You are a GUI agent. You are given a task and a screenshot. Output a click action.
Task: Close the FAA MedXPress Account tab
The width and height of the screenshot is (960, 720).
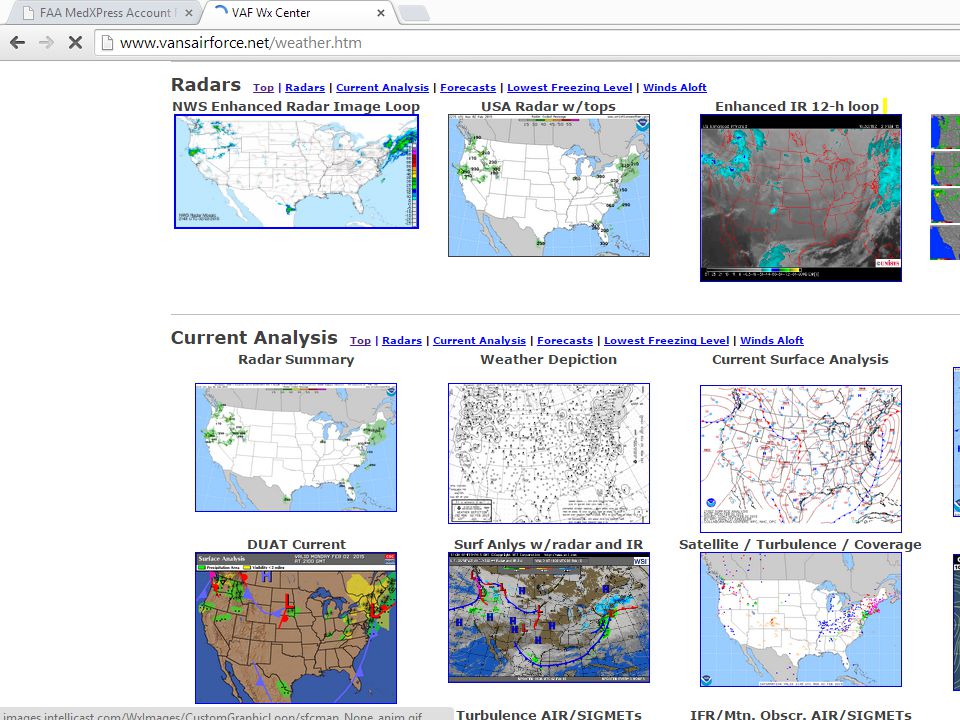tap(189, 13)
